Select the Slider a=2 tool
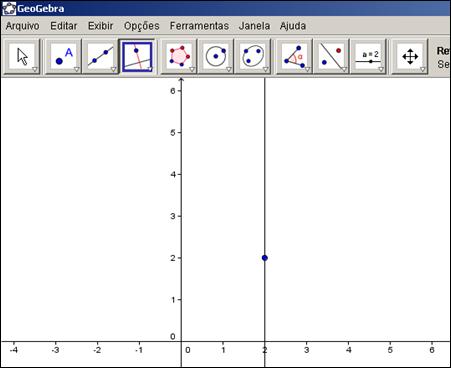Image resolution: width=451 pixels, height=368 pixels. point(369,57)
